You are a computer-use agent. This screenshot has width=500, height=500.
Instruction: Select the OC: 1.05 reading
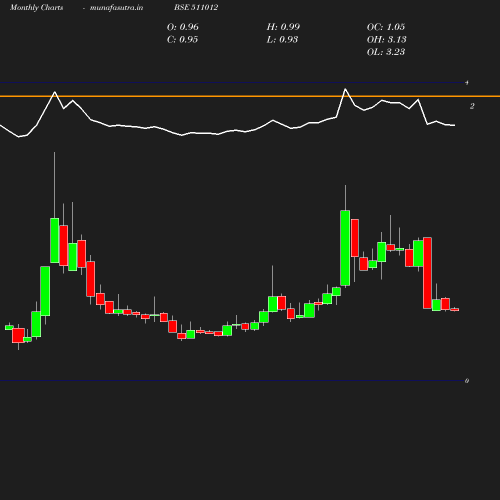point(386,27)
